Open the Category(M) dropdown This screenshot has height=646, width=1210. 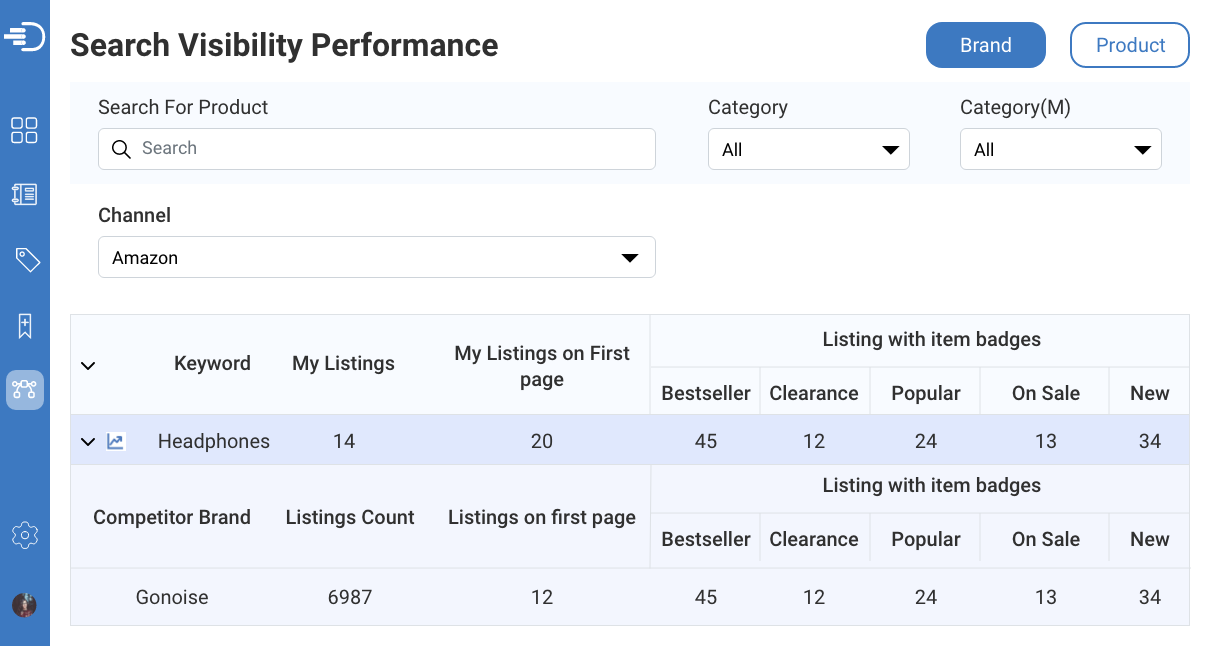pos(1060,149)
